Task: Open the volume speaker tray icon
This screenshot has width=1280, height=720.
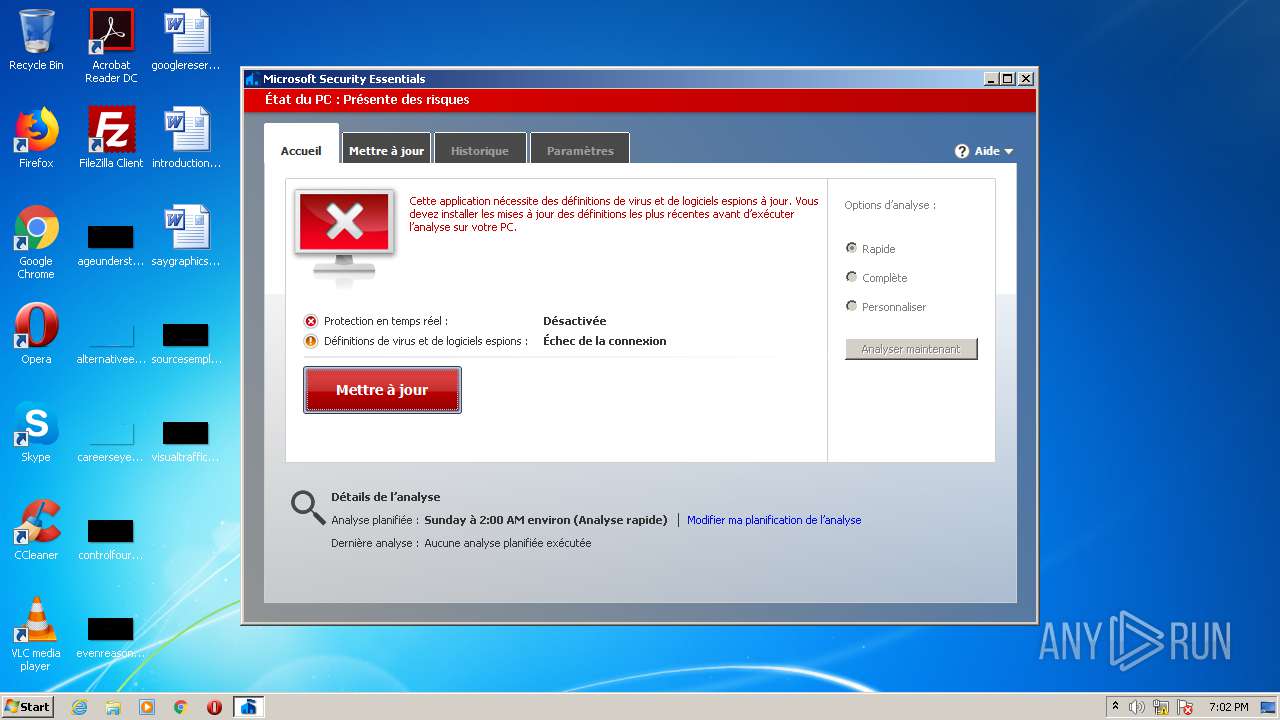Action: pos(1137,707)
